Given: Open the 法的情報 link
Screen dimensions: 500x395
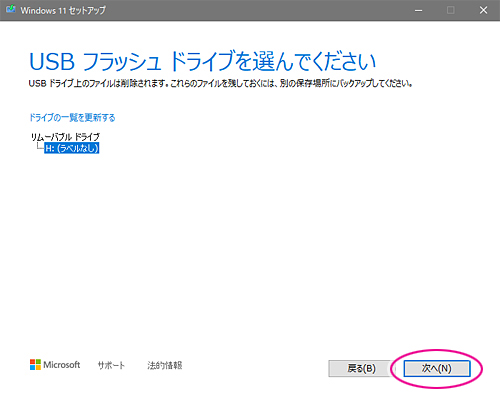Looking at the screenshot, I should tap(165, 365).
